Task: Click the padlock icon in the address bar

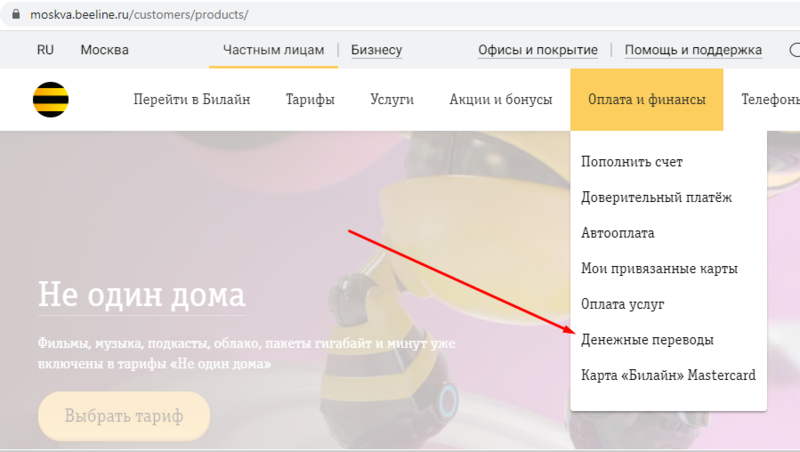Action: pyautogui.click(x=16, y=14)
